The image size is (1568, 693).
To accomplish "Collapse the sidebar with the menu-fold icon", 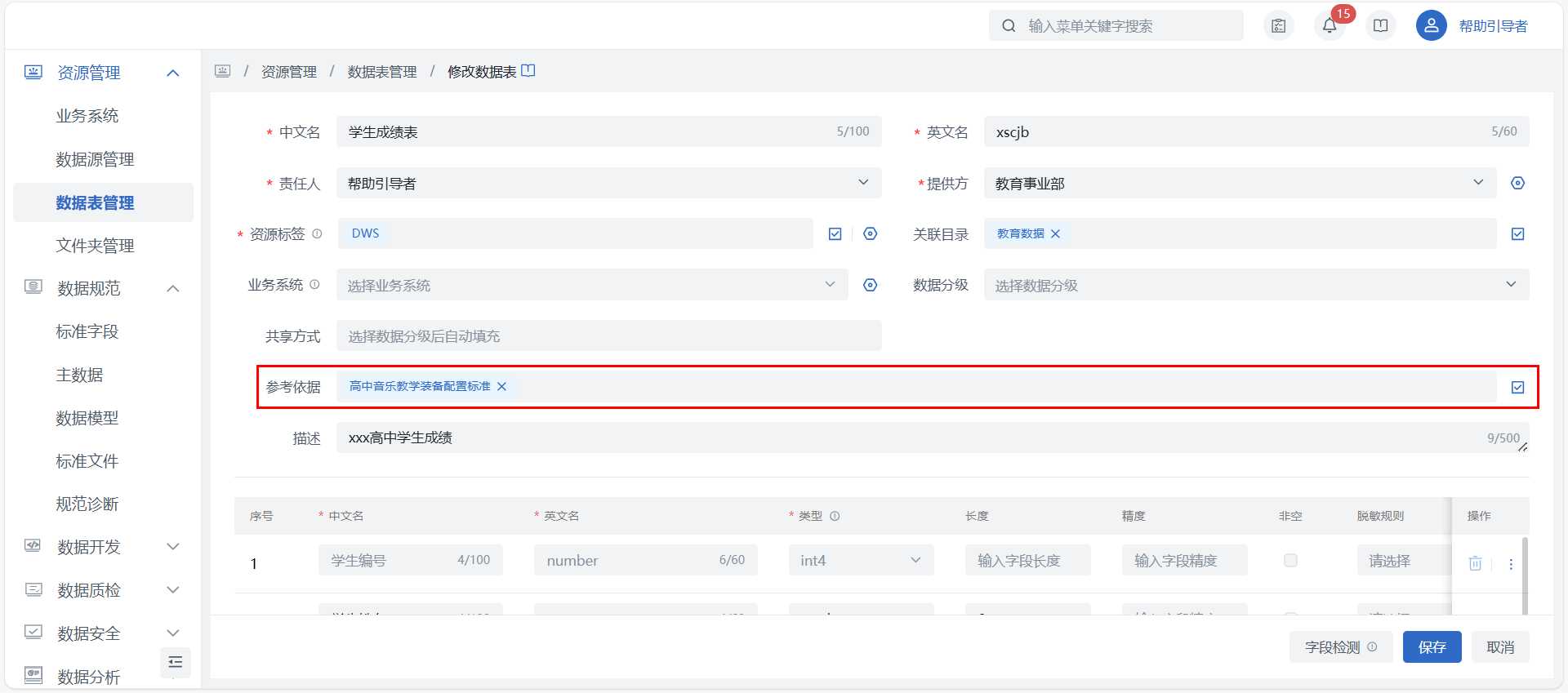I will 175,662.
